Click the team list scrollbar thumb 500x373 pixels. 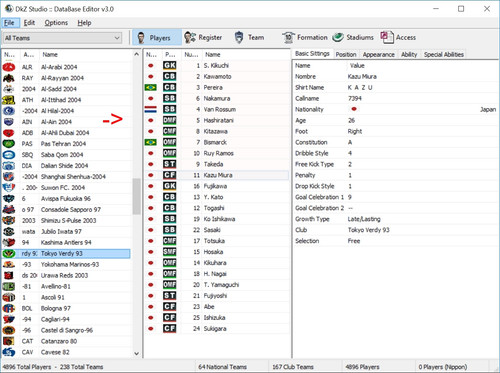click(136, 197)
